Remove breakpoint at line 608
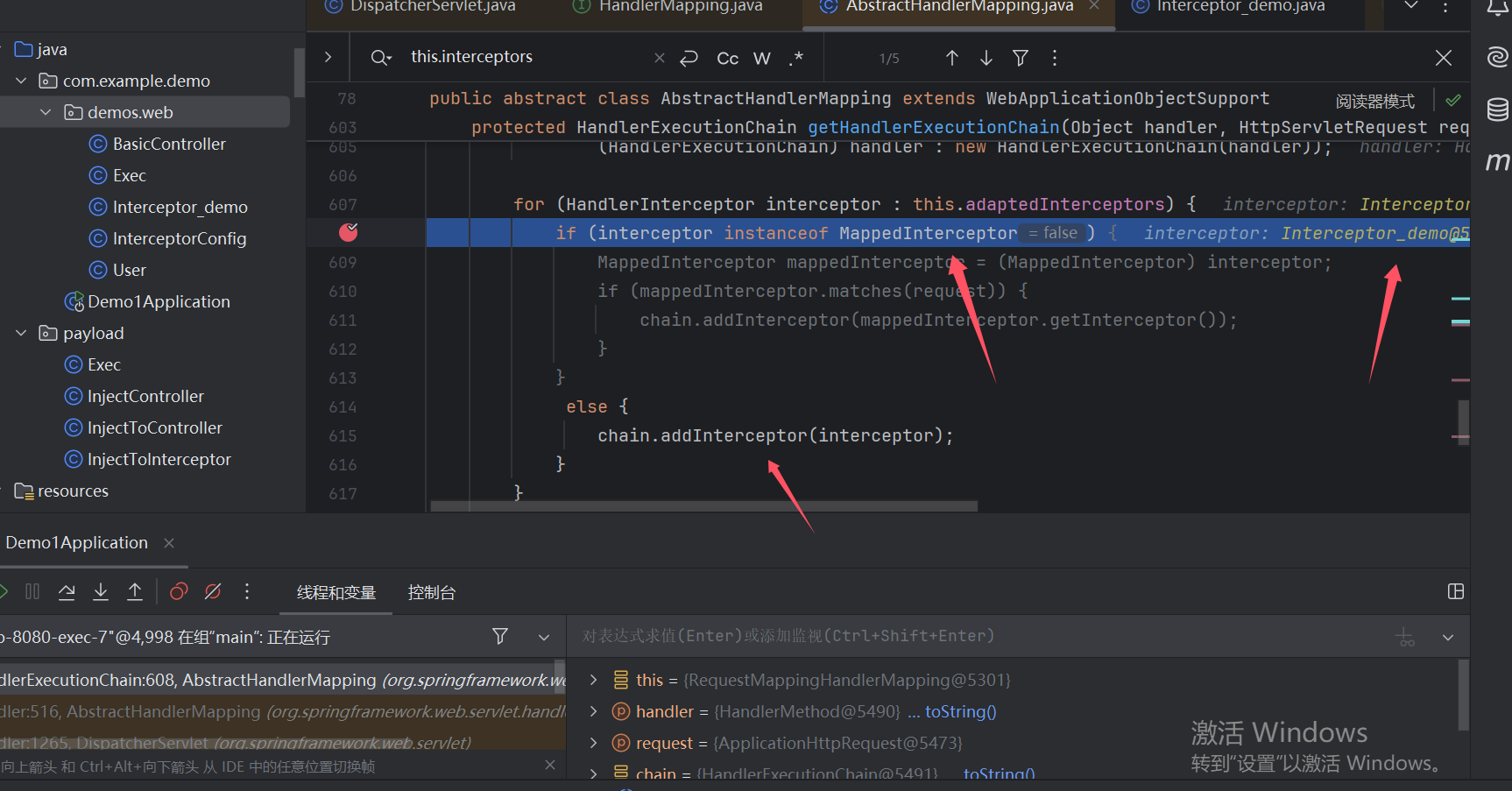Screen dimensions: 1512x791 (x=349, y=232)
